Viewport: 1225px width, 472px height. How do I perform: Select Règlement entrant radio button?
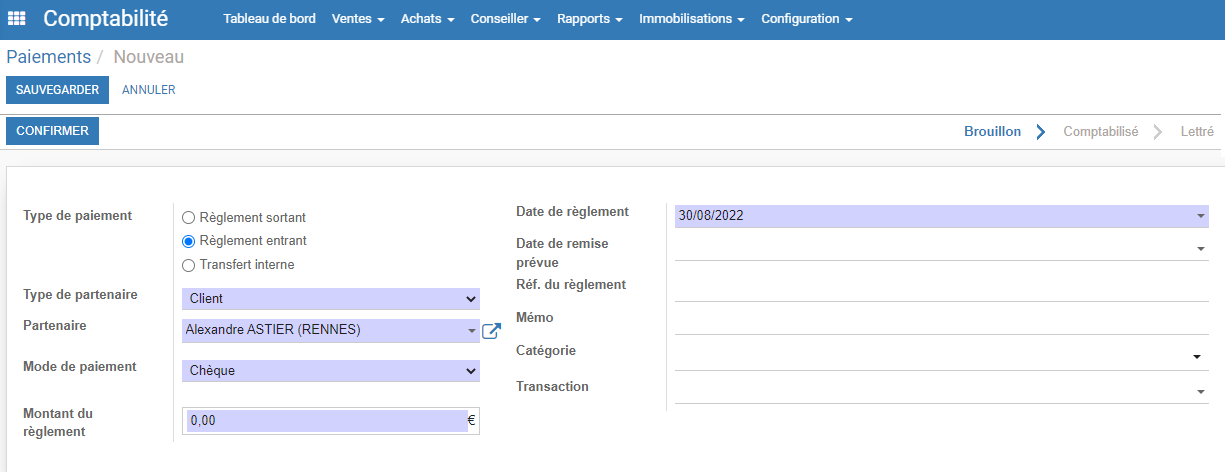(x=188, y=241)
